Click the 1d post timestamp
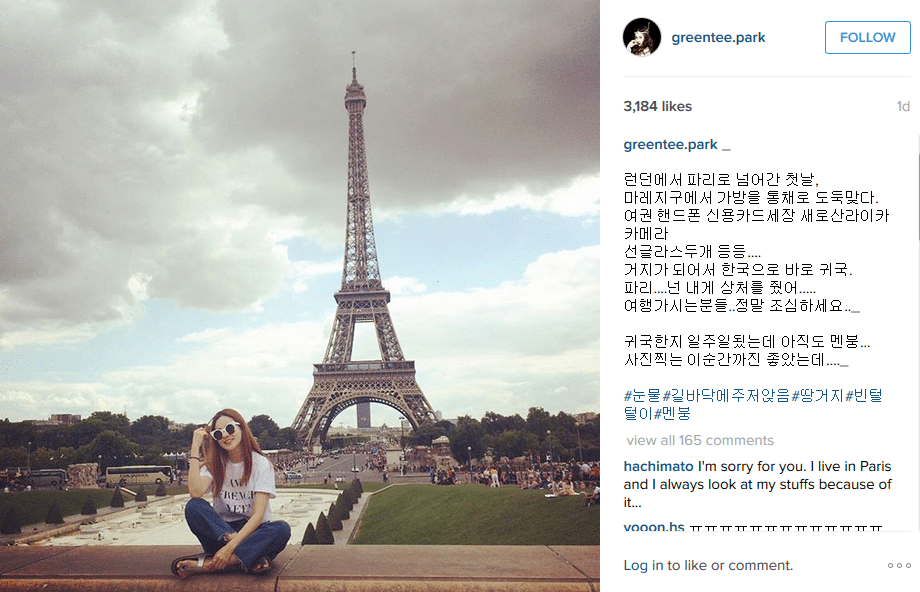 pyautogui.click(x=903, y=106)
